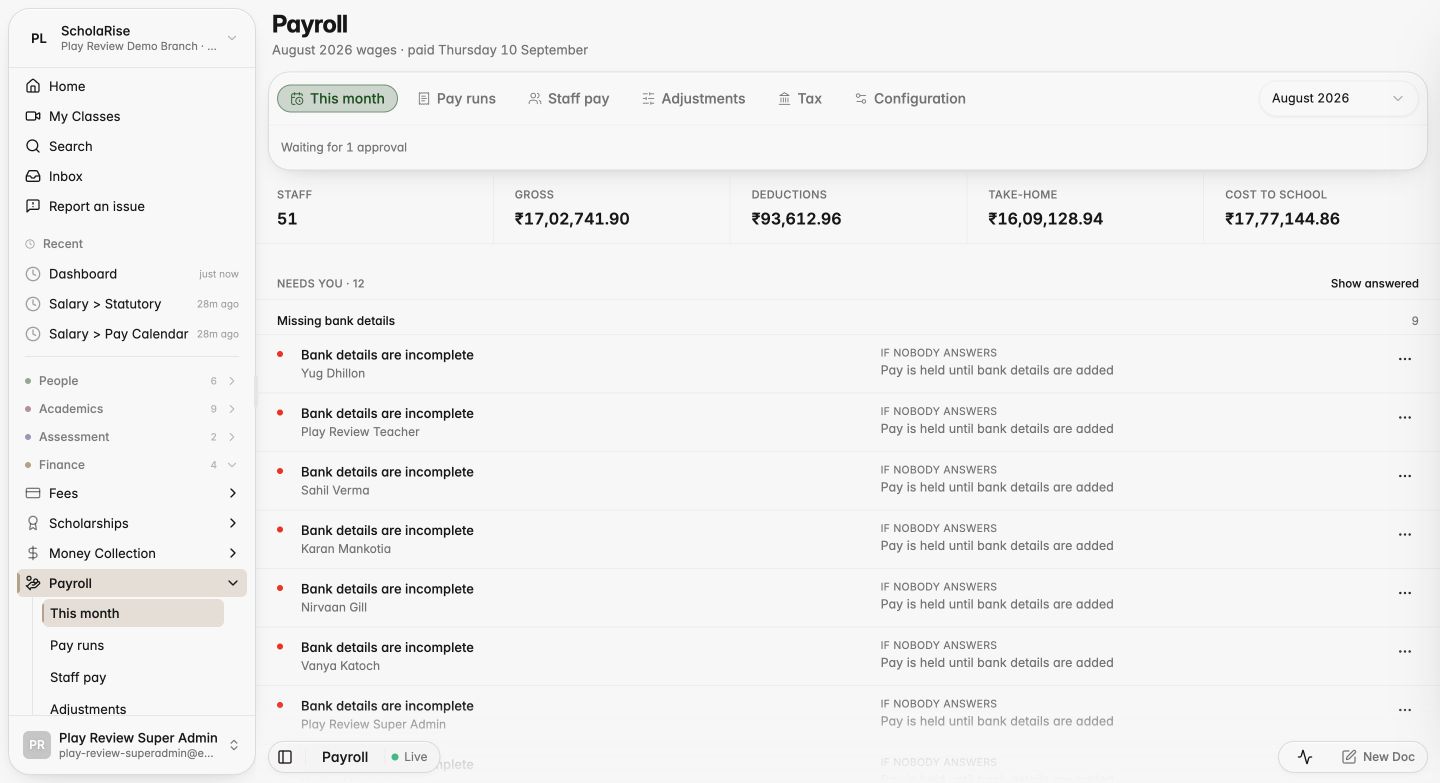Click the Adjustments sliders icon
This screenshot has height=783, width=1440.
(648, 98)
